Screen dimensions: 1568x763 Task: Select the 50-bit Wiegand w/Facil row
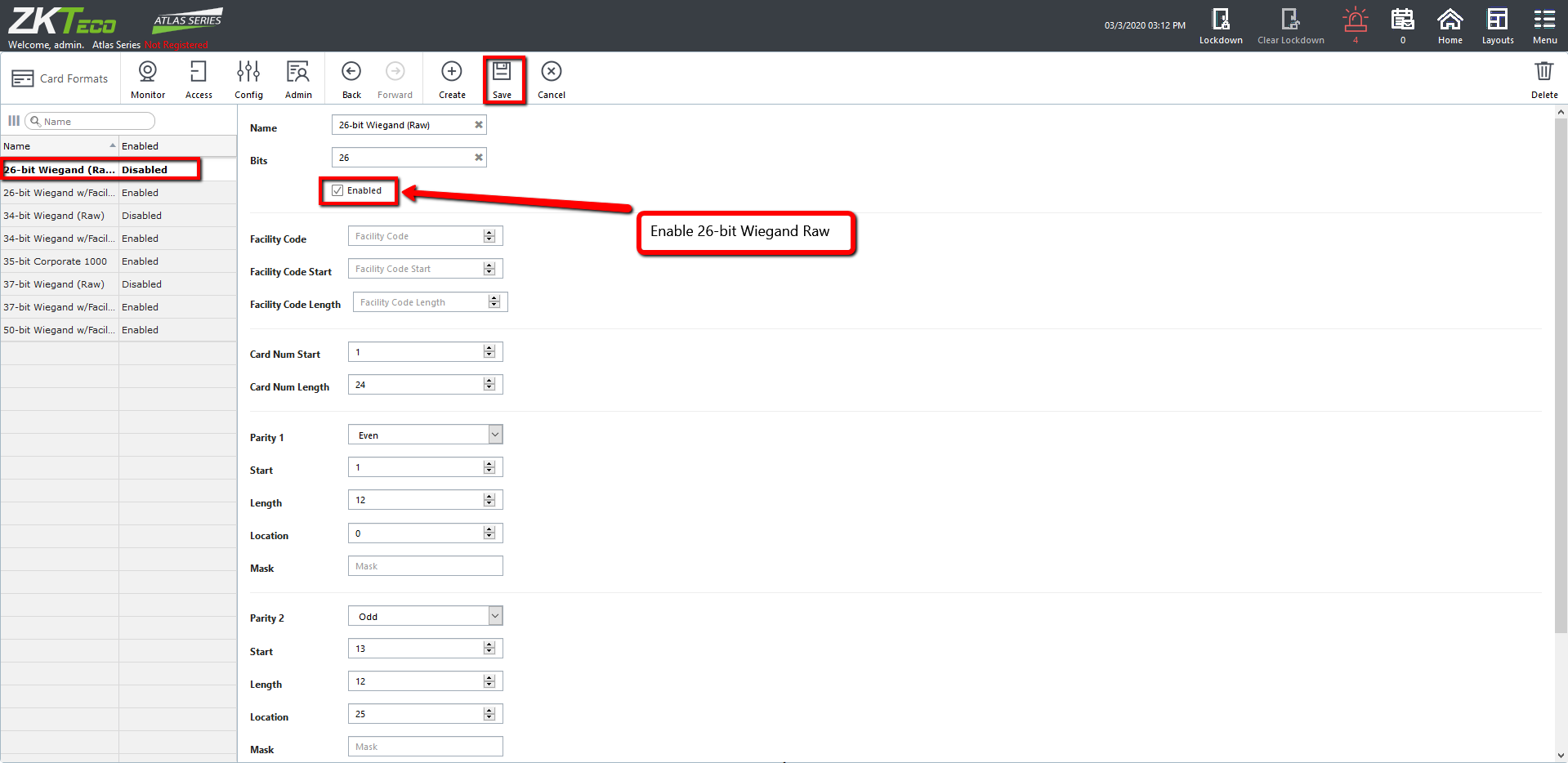click(x=118, y=330)
